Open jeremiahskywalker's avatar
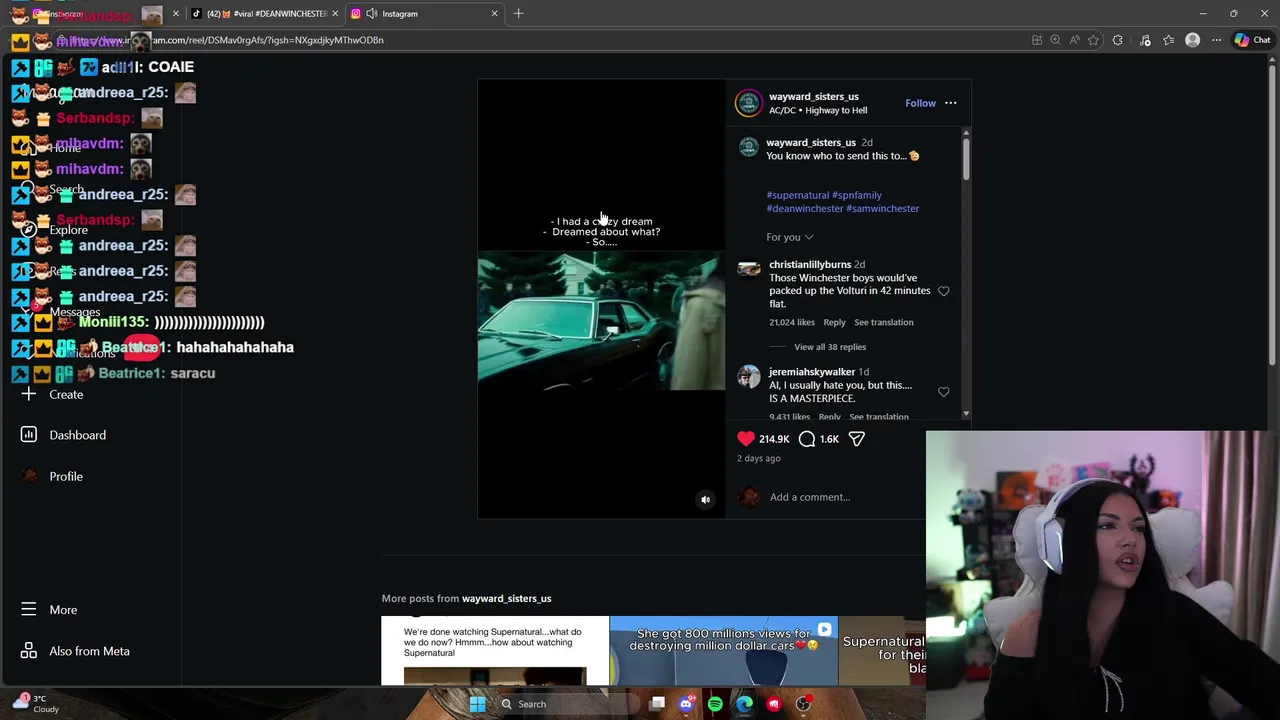 point(749,376)
